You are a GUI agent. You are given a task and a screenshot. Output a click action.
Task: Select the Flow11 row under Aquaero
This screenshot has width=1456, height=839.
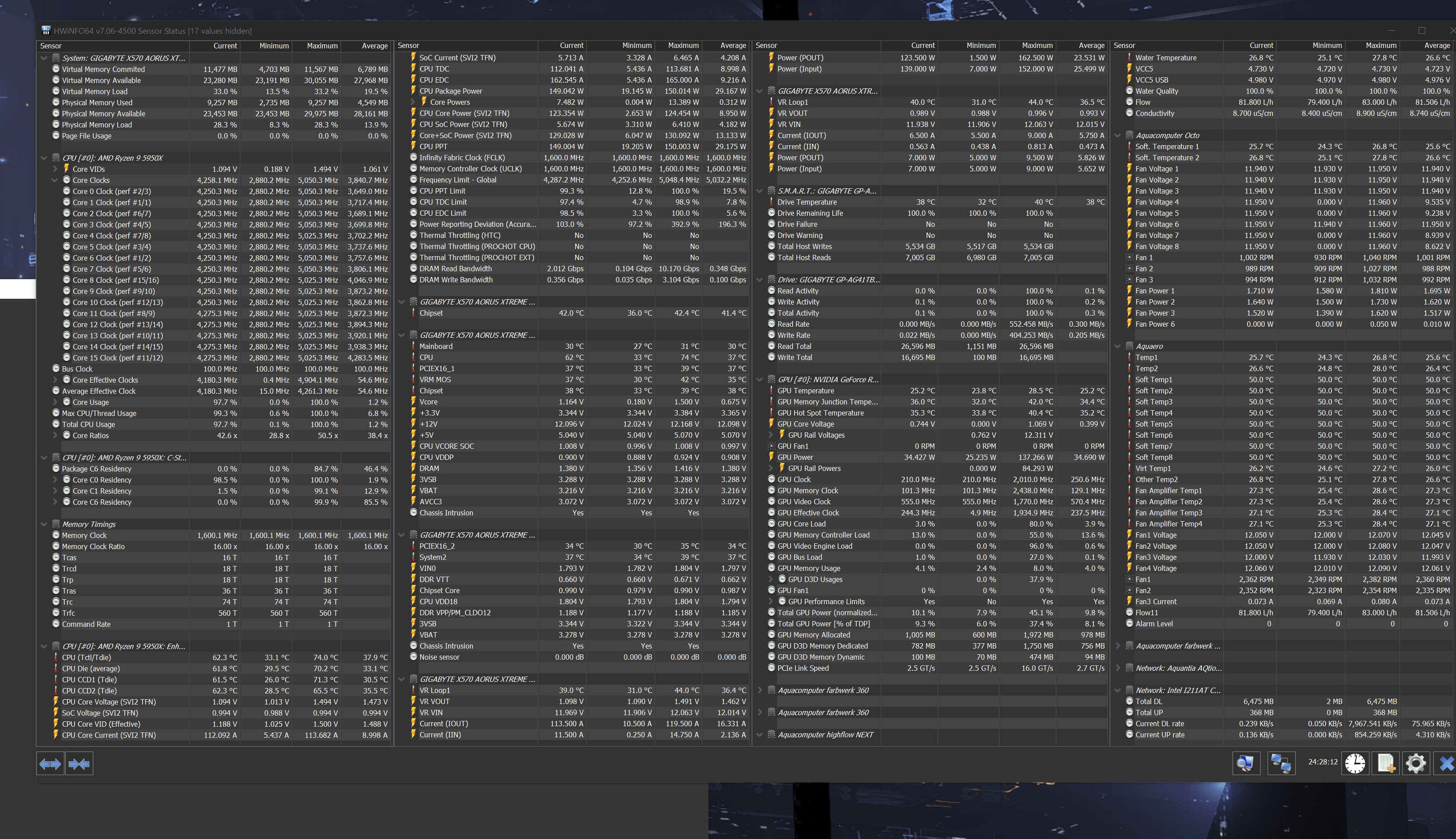pyautogui.click(x=1282, y=613)
